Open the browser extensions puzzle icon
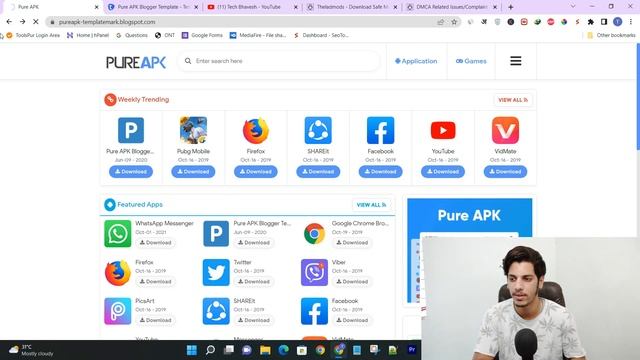 click(591, 22)
